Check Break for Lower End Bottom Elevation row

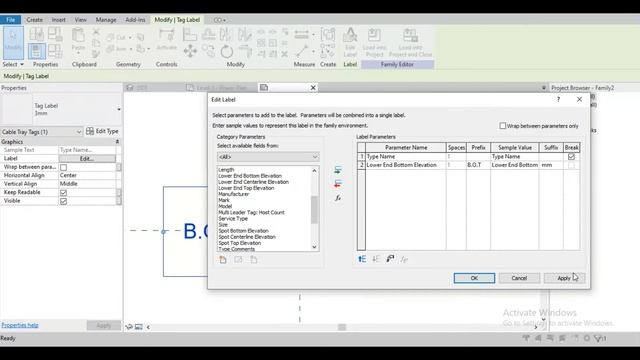[571, 165]
